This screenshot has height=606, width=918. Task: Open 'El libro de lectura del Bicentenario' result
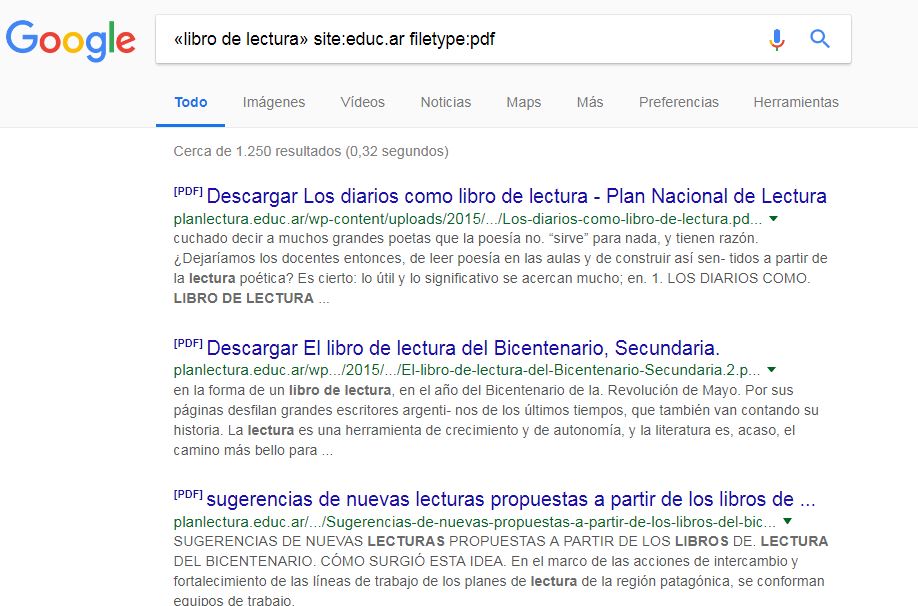coord(462,348)
